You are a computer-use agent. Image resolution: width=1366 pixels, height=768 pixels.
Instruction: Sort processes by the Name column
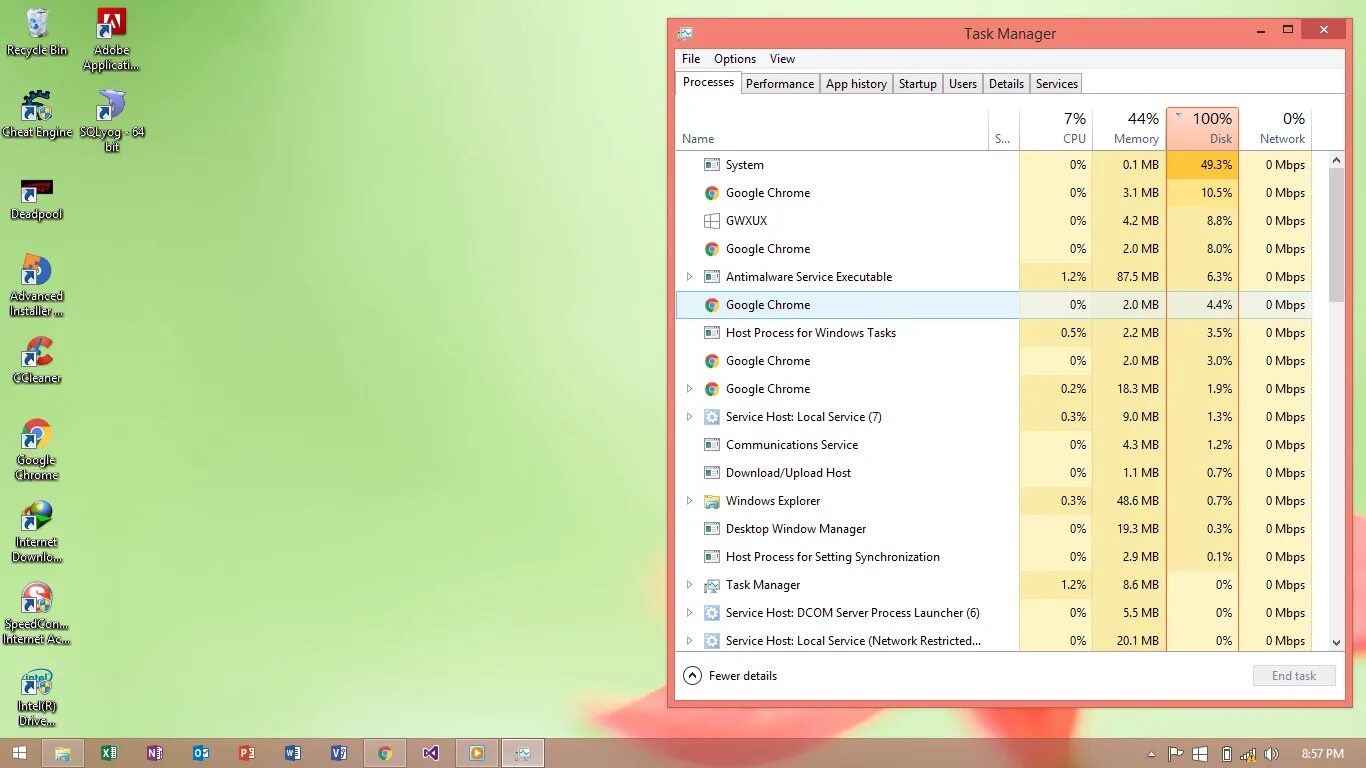tap(833, 128)
